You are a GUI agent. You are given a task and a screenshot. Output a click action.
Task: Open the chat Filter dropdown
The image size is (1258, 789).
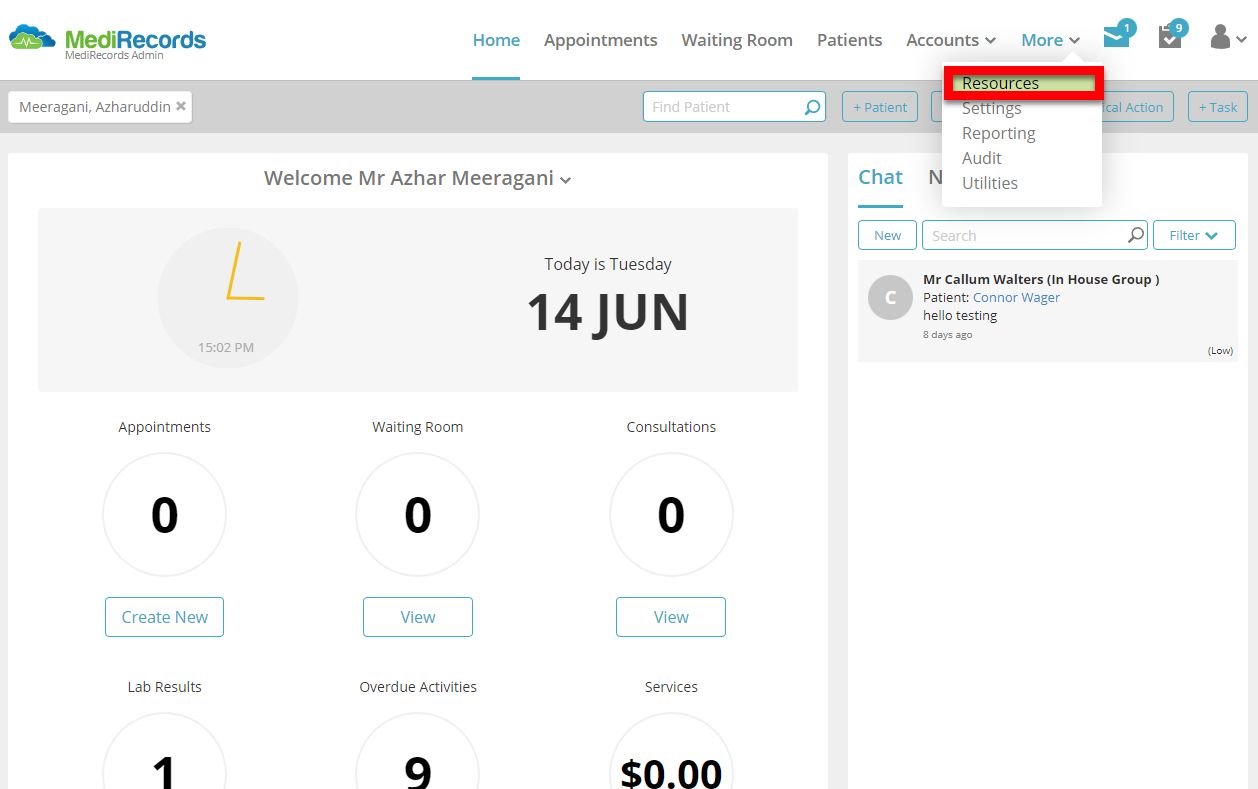point(1194,235)
